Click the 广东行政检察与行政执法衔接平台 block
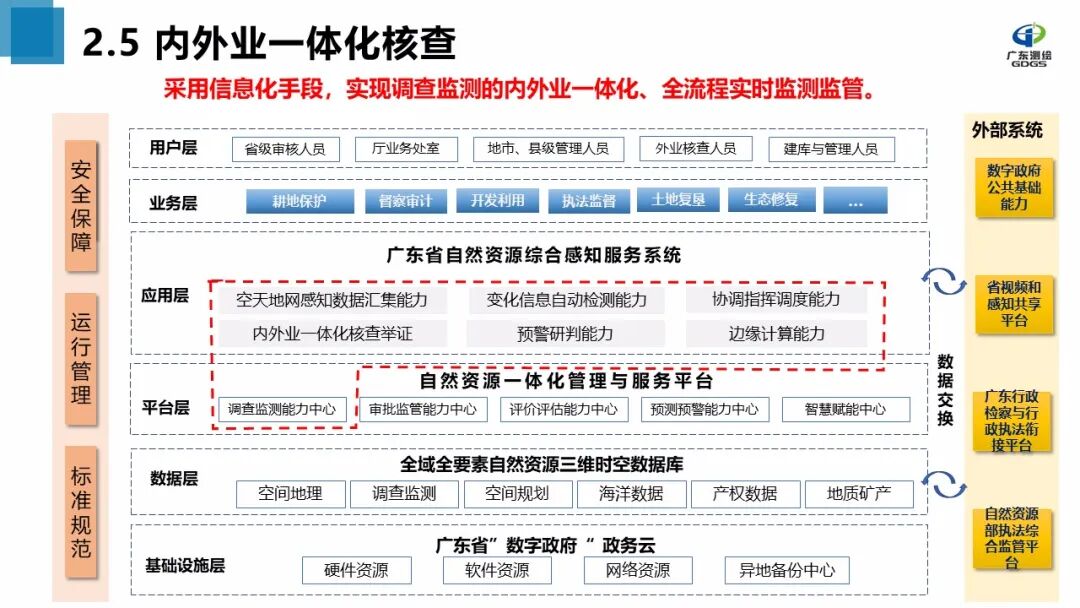The image size is (1080, 608). [x=1012, y=421]
